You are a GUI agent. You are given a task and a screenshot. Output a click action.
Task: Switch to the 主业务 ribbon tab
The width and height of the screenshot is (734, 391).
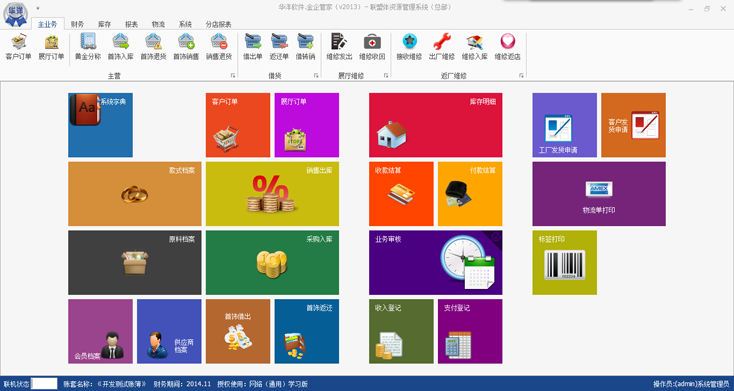pyautogui.click(x=47, y=24)
